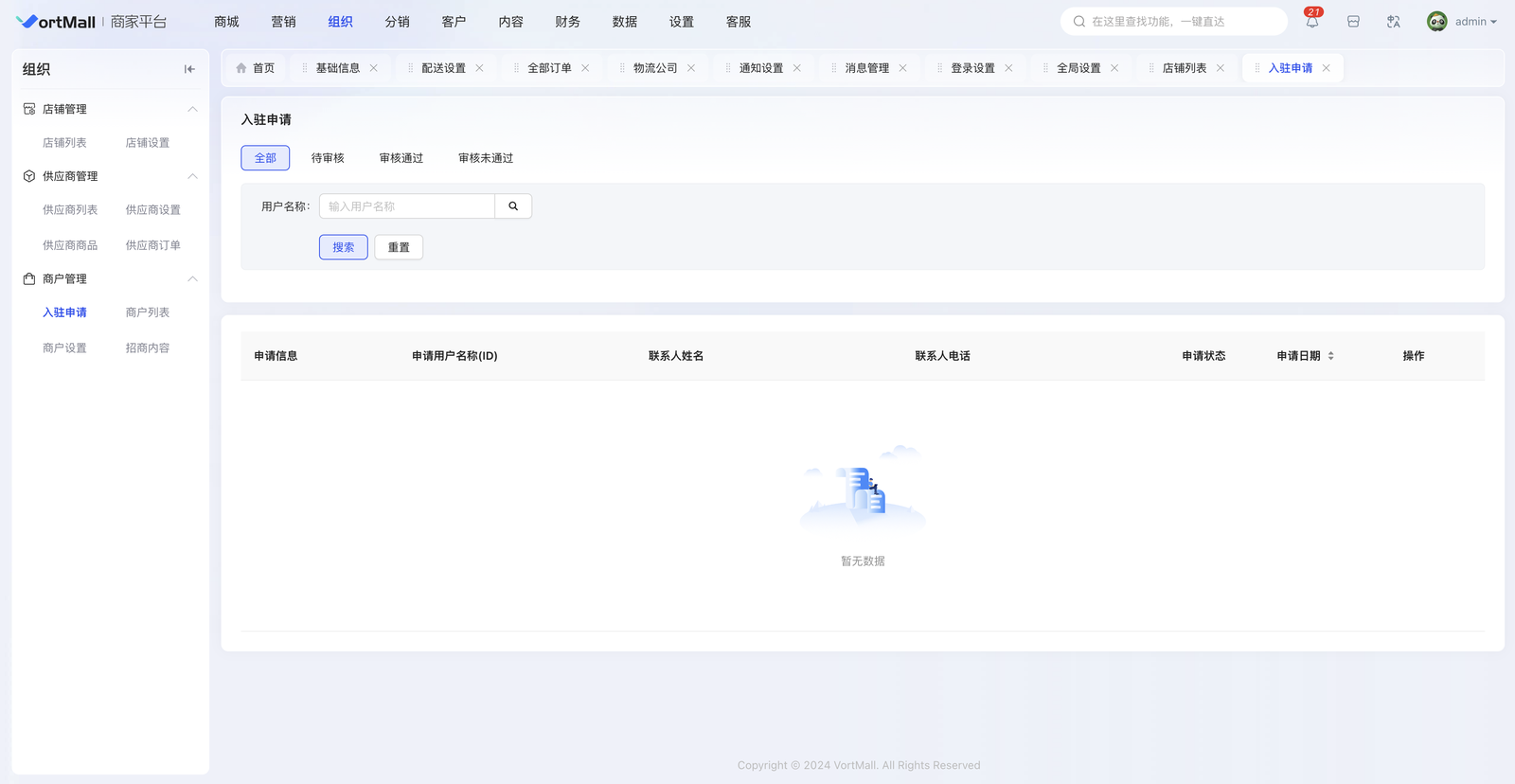1515x784 pixels.
Task: Close the 基础信息 tab
Action: (374, 68)
